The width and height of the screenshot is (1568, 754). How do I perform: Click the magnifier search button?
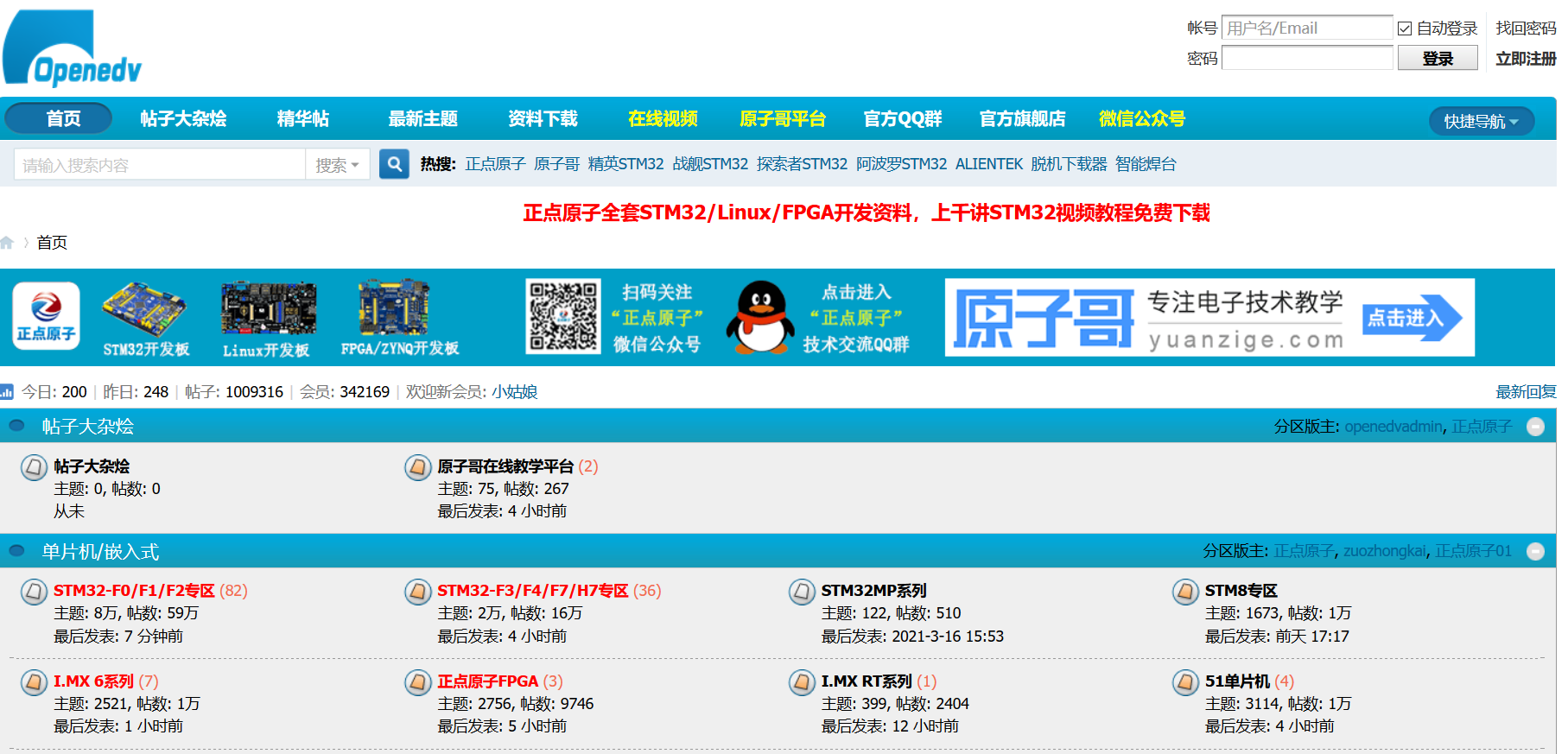coord(394,164)
